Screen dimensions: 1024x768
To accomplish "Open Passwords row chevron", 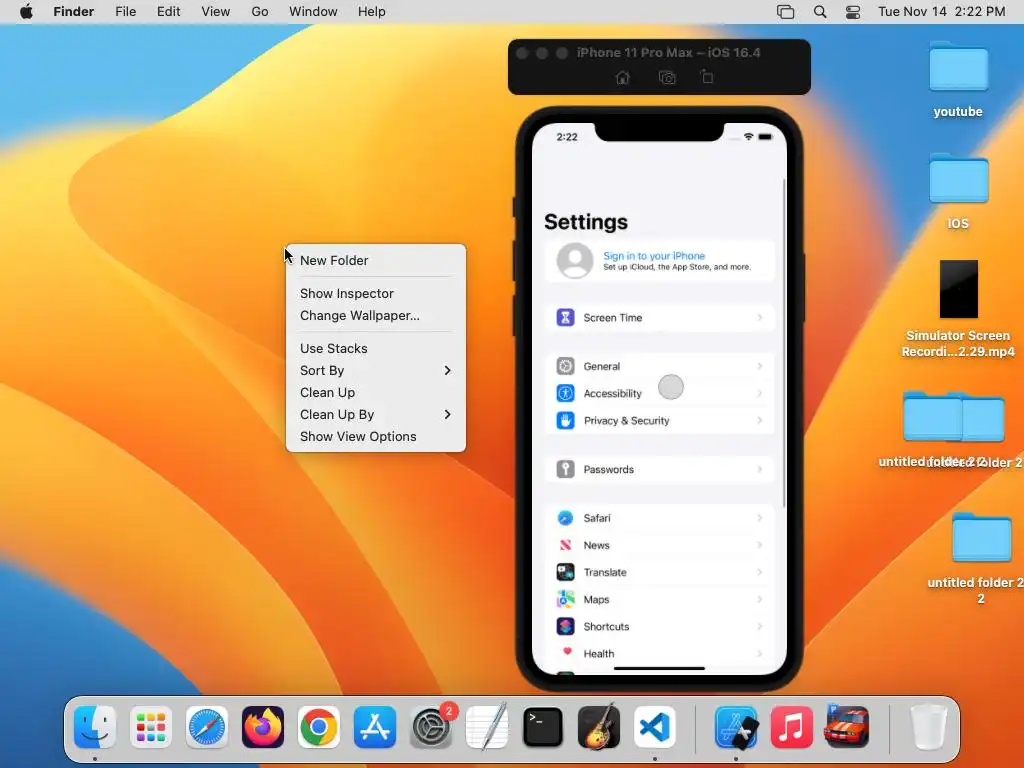I will 760,469.
